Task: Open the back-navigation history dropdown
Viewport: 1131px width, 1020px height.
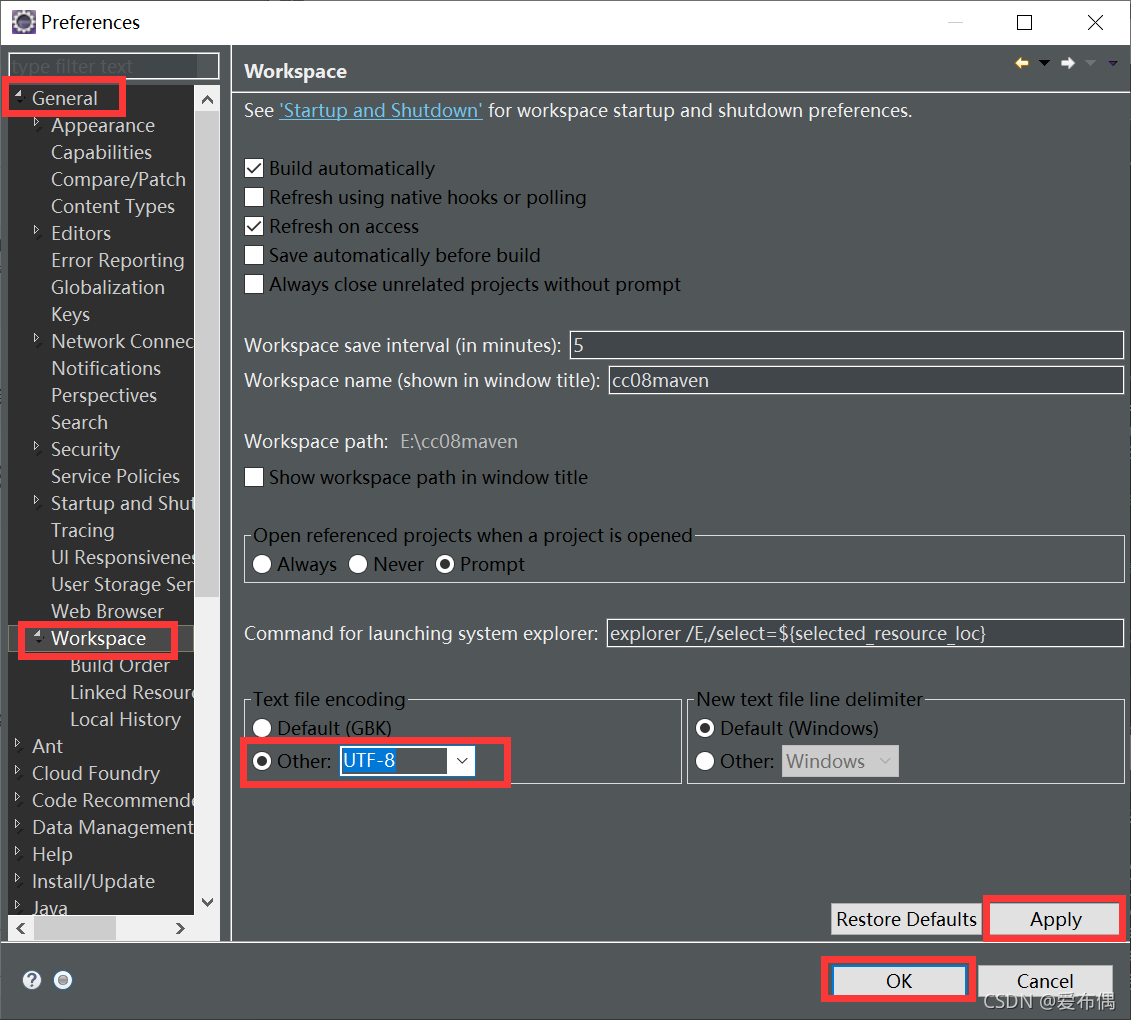Action: tap(1044, 63)
